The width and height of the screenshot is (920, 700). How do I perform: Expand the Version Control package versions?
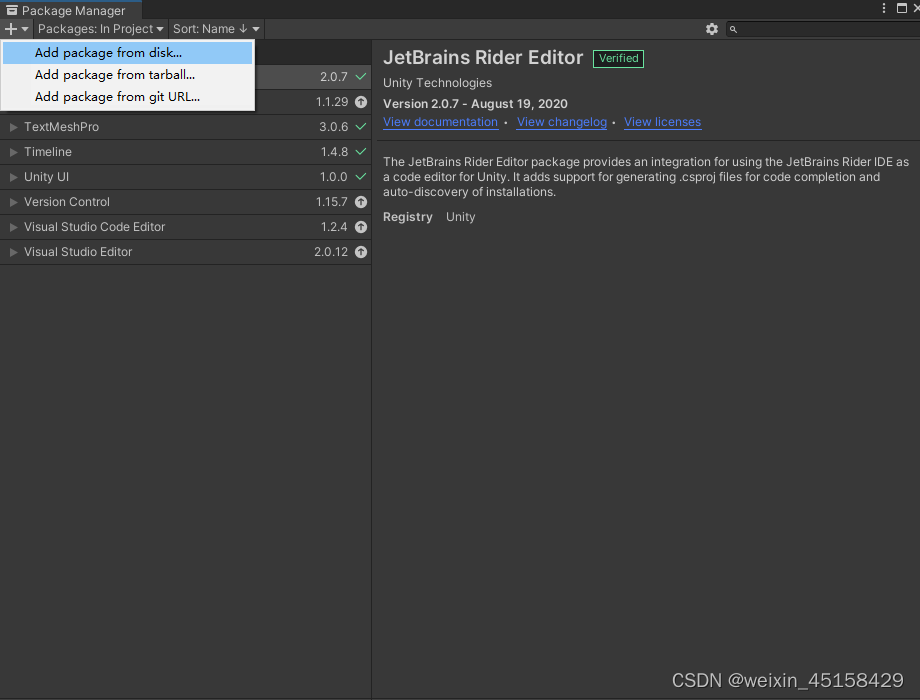(13, 202)
